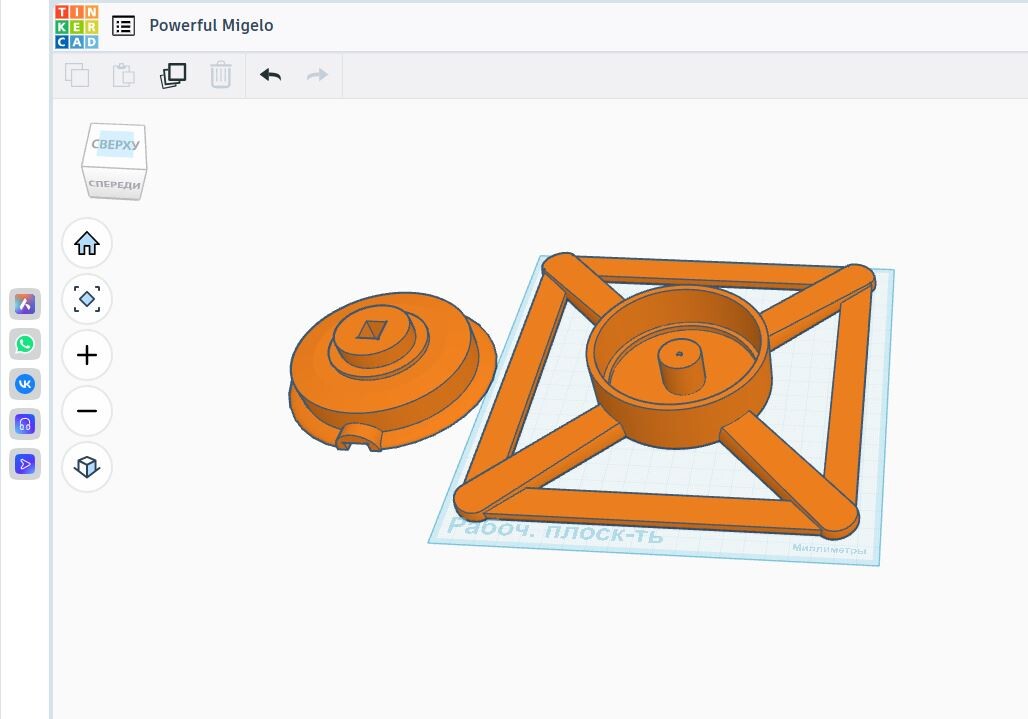Click the Copy toolbar icon

[77, 75]
